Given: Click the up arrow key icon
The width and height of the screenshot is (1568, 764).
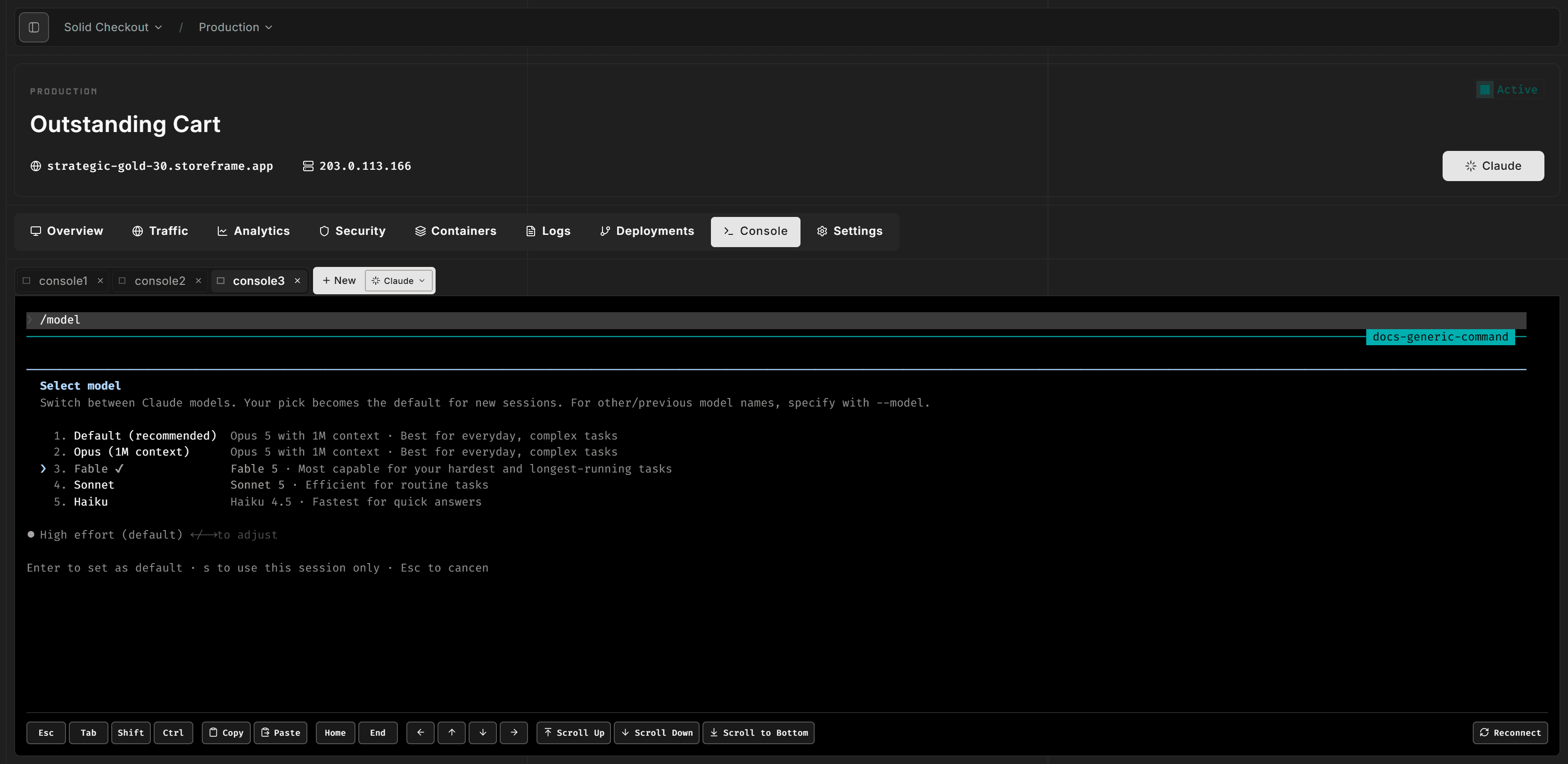Looking at the screenshot, I should pos(452,733).
